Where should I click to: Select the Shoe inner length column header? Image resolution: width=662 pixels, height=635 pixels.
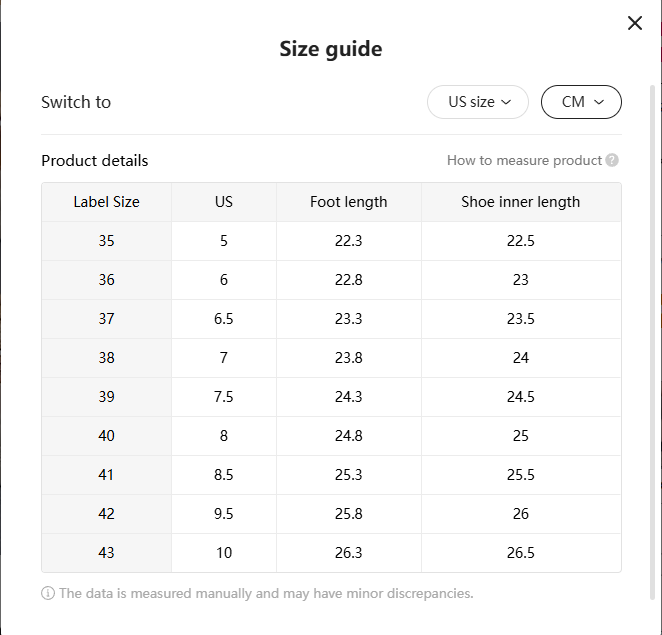[x=520, y=202]
